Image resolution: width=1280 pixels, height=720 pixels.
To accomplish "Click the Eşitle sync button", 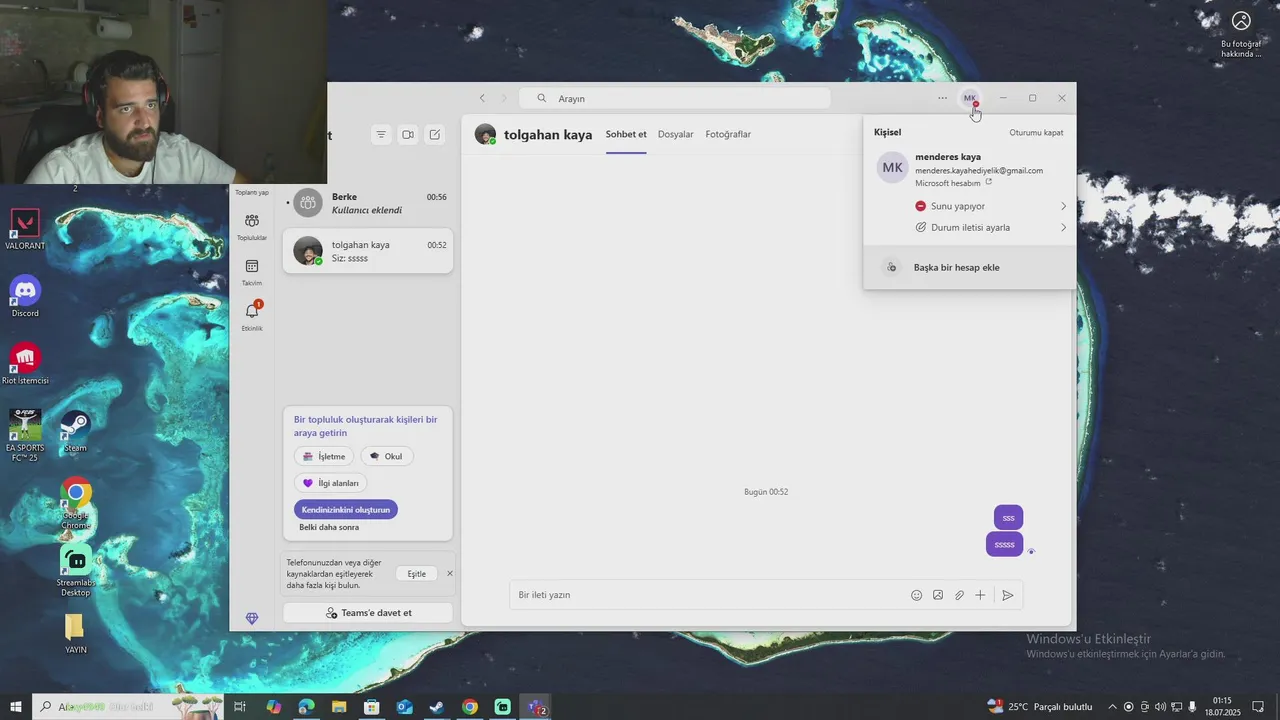I will tap(417, 574).
